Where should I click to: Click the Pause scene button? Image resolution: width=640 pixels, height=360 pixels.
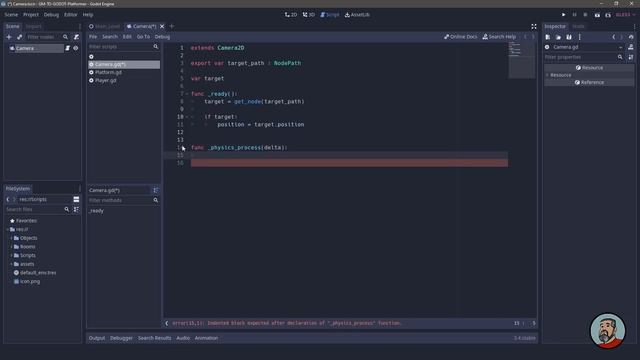click(574, 15)
